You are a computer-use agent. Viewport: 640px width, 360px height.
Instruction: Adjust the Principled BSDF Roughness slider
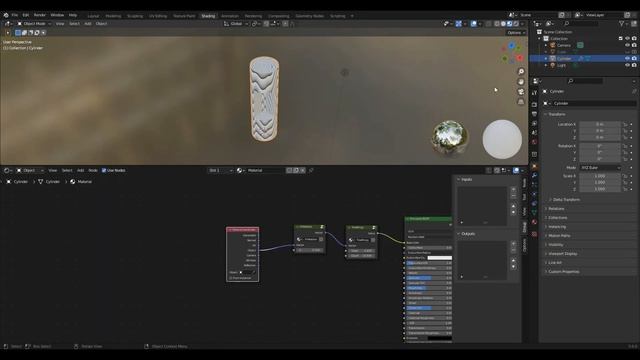click(x=429, y=288)
